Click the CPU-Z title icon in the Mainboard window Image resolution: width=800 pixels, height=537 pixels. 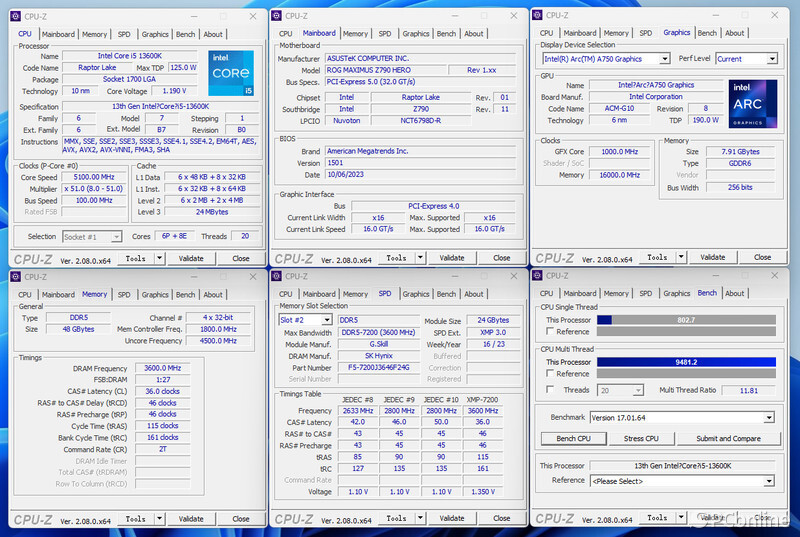click(x=277, y=16)
